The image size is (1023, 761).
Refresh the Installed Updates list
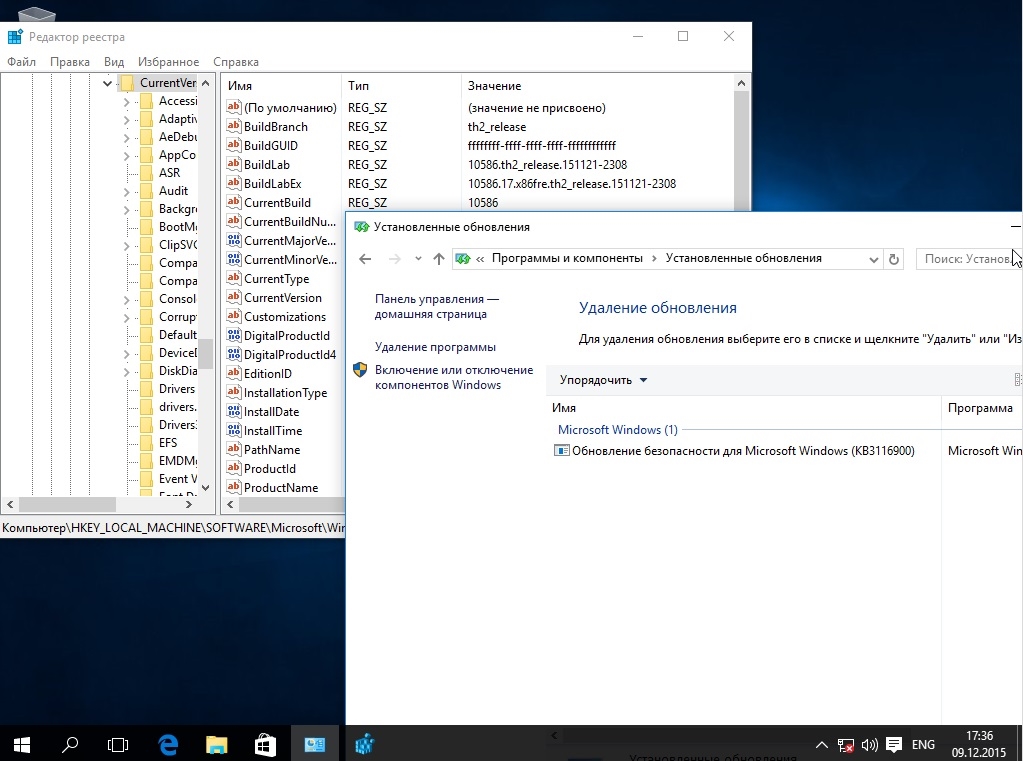894,259
